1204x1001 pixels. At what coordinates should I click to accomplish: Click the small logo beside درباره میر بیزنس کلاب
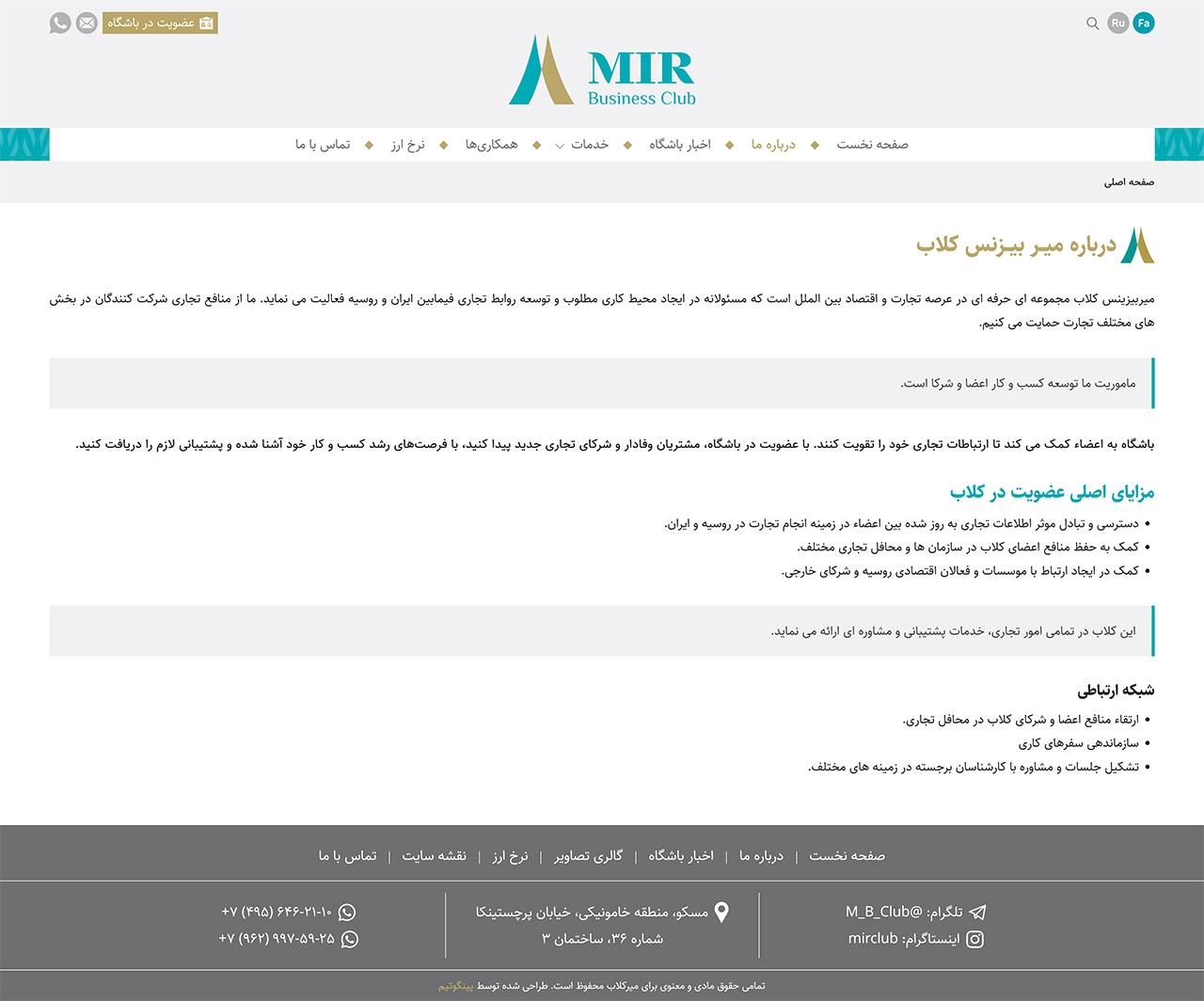[x=1138, y=246]
